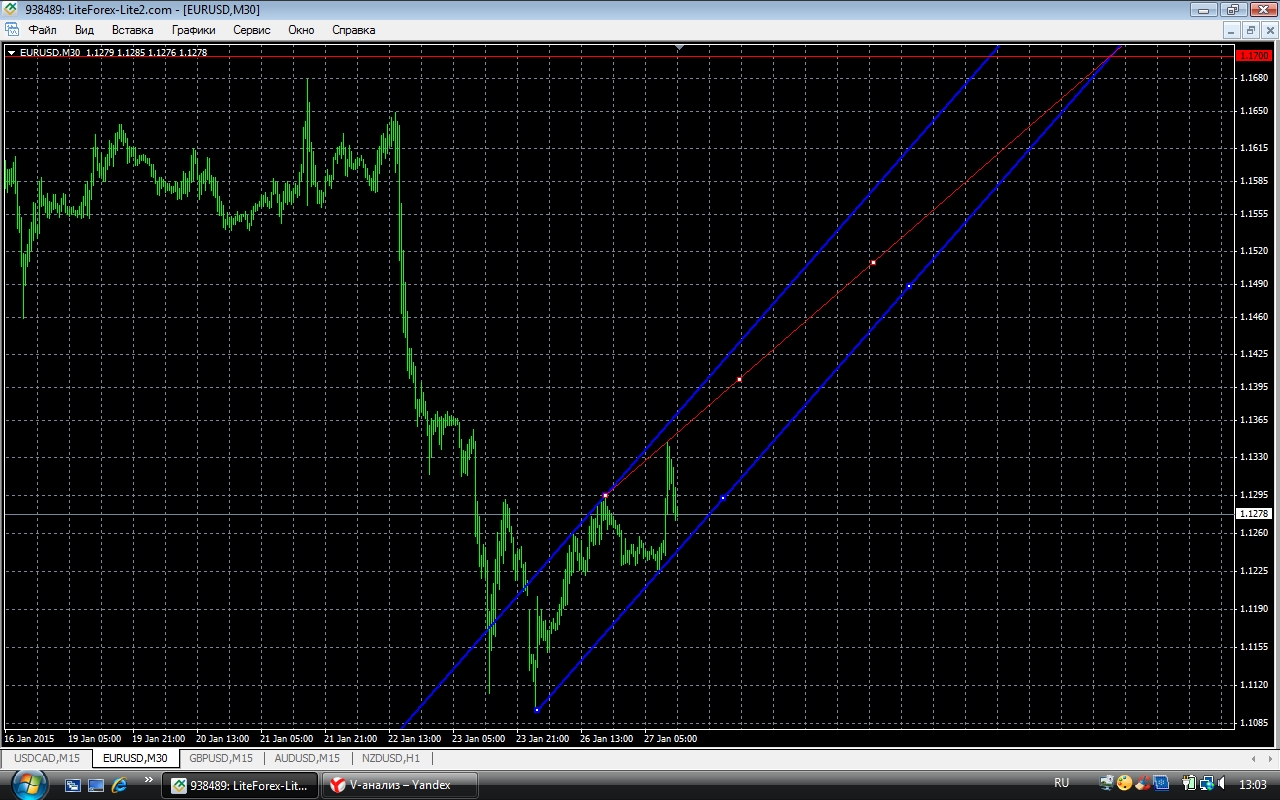Open the Файл menu
The width and height of the screenshot is (1280, 800).
tap(42, 30)
